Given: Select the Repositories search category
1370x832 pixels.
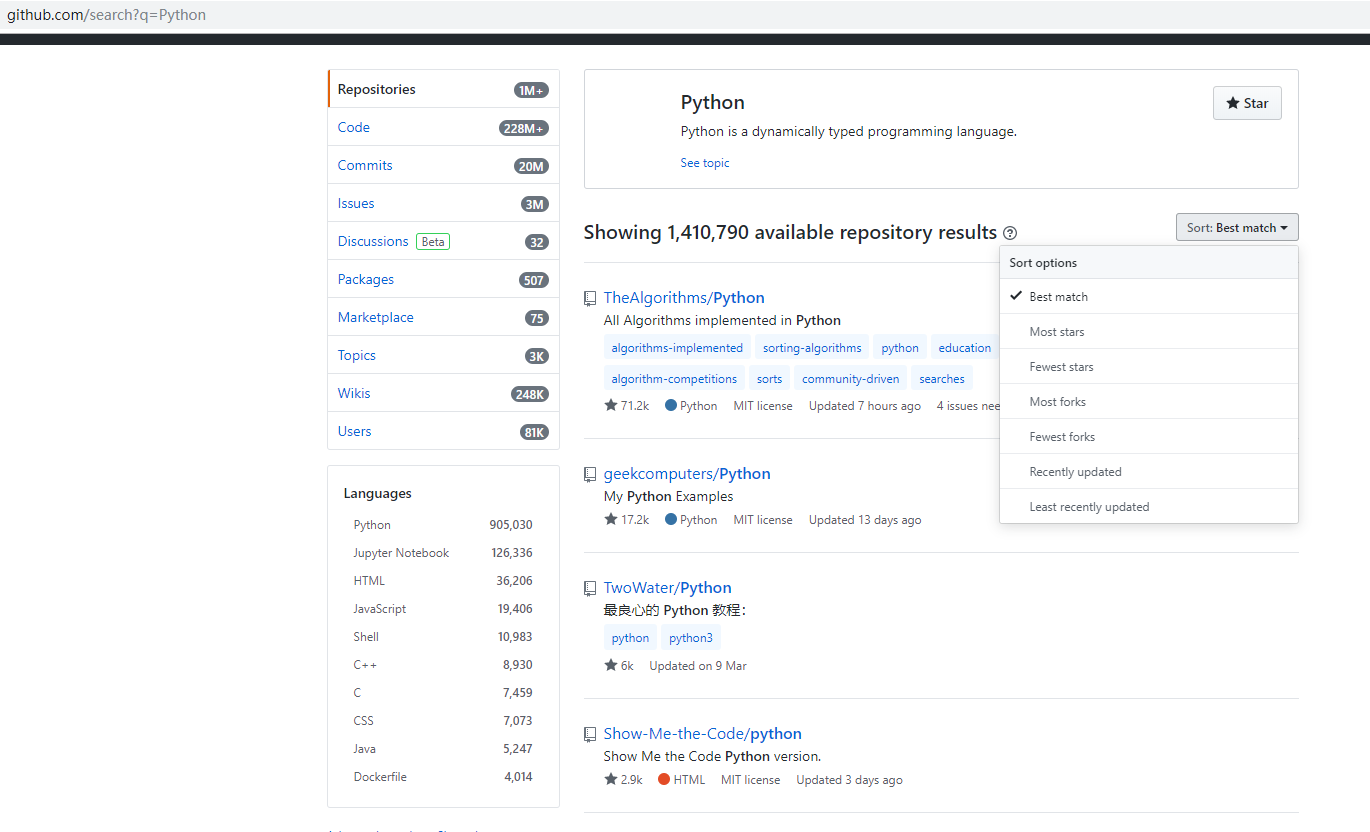Looking at the screenshot, I should point(443,89).
